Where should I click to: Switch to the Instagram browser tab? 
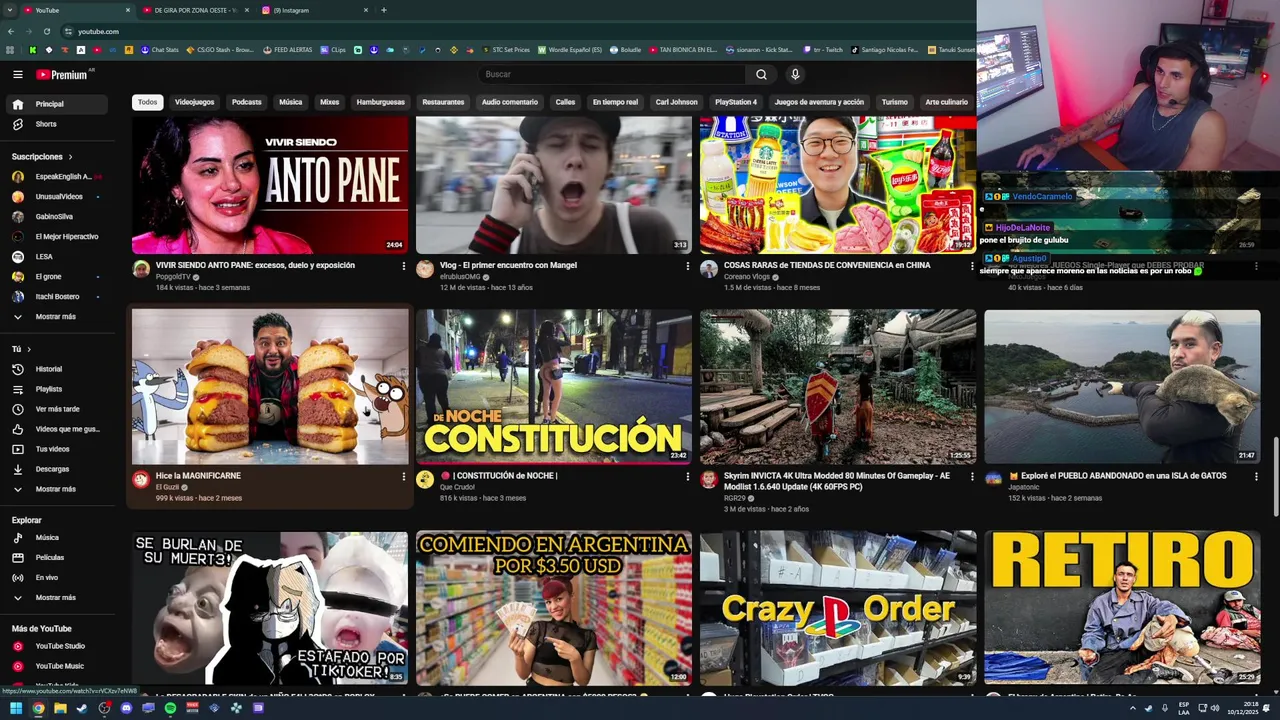pyautogui.click(x=313, y=10)
